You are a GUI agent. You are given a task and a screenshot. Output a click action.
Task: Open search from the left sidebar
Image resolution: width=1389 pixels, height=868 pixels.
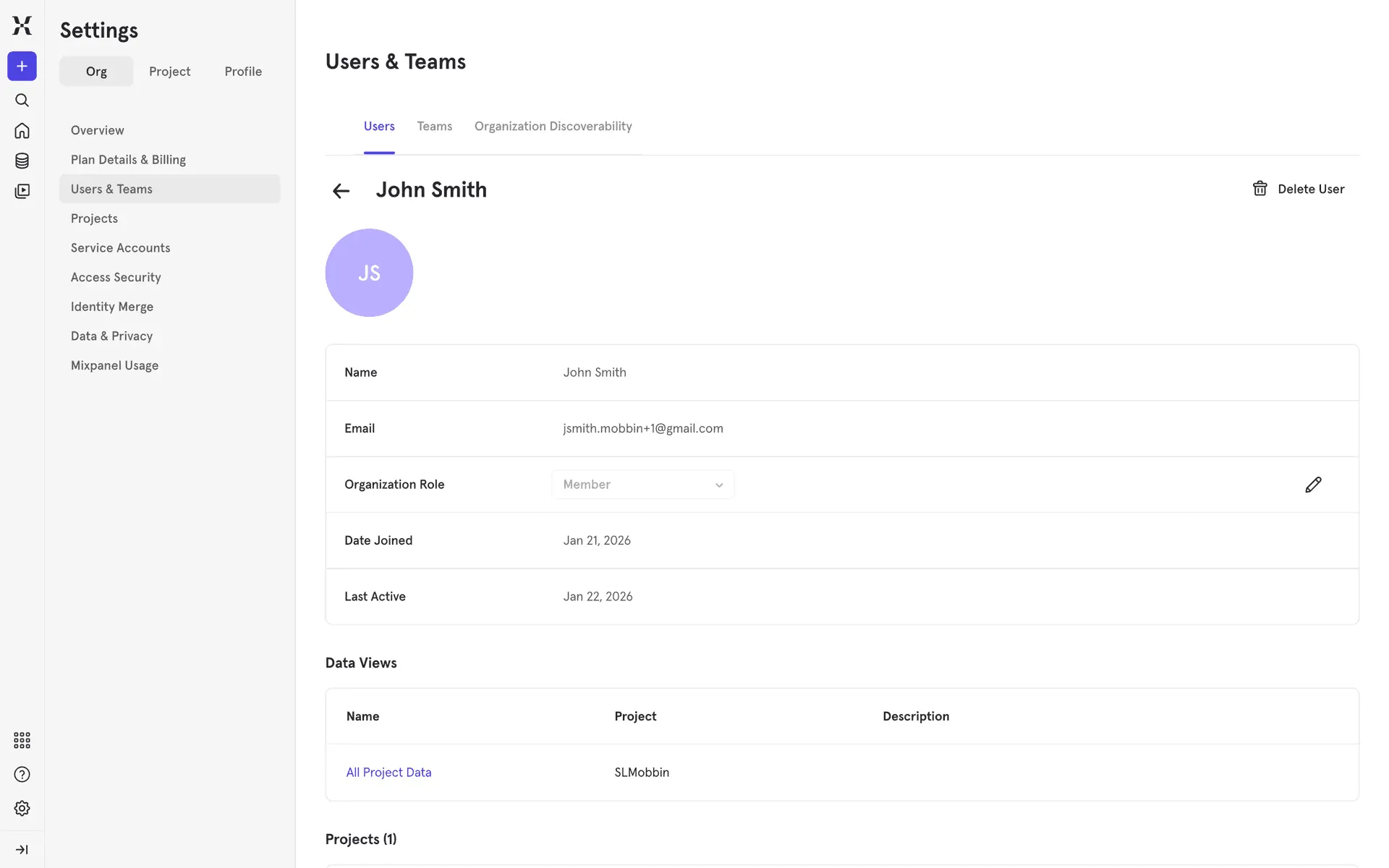pyautogui.click(x=22, y=100)
